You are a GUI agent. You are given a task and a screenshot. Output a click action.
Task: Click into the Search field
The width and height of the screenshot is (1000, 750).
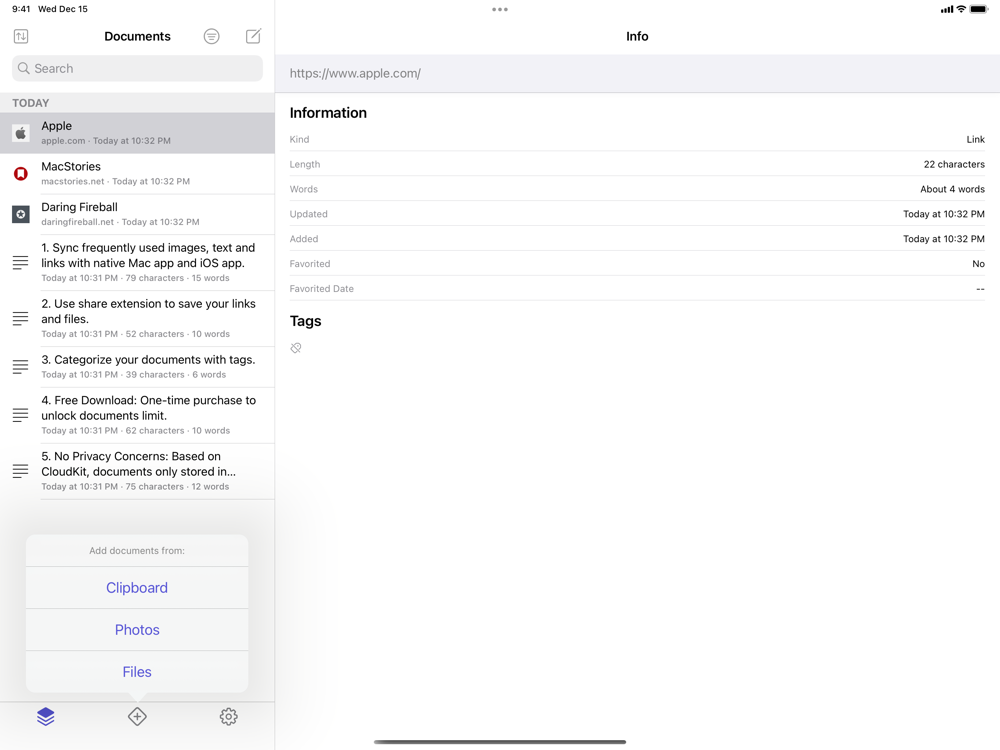click(137, 68)
